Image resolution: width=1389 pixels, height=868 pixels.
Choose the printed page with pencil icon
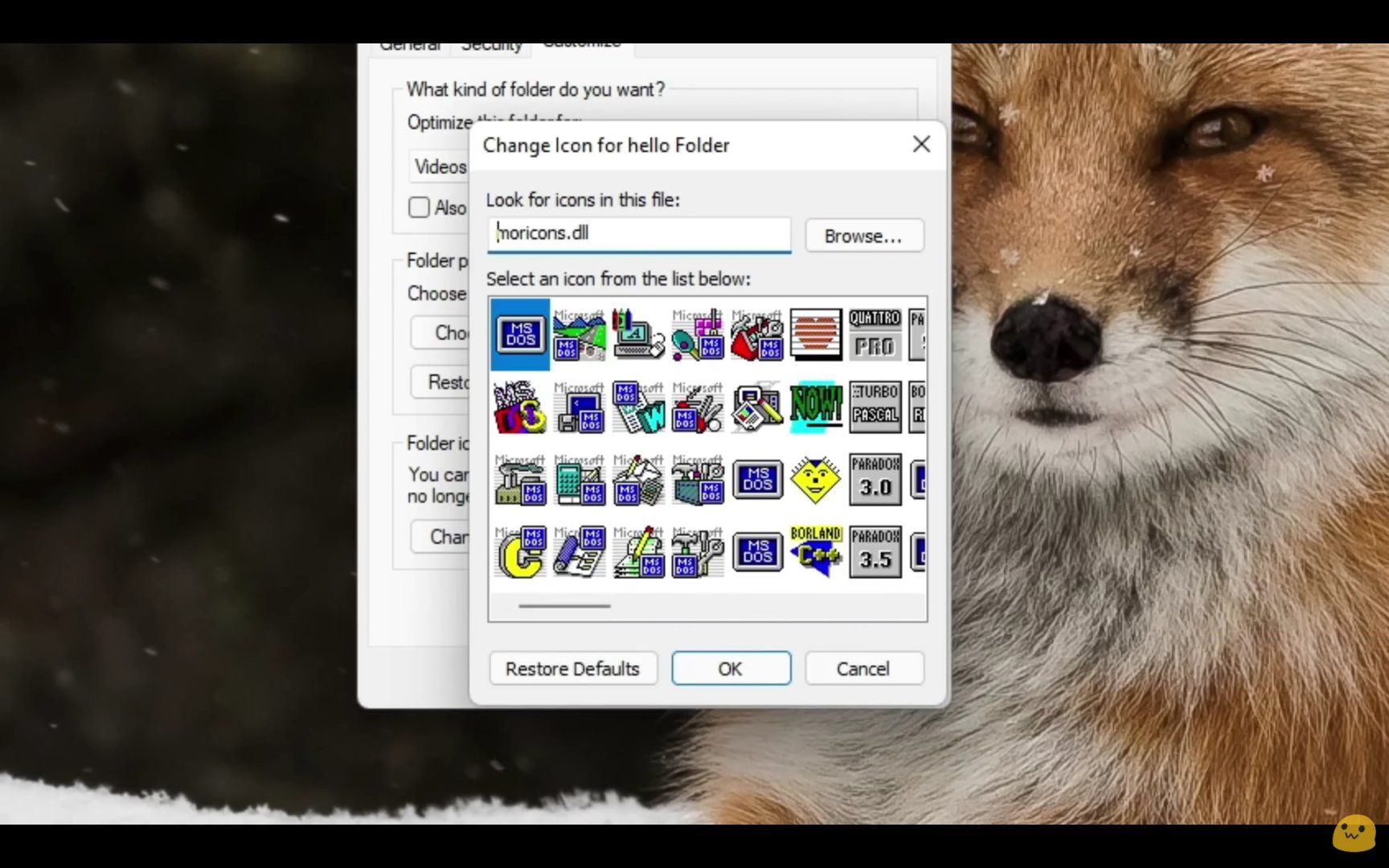(x=757, y=407)
